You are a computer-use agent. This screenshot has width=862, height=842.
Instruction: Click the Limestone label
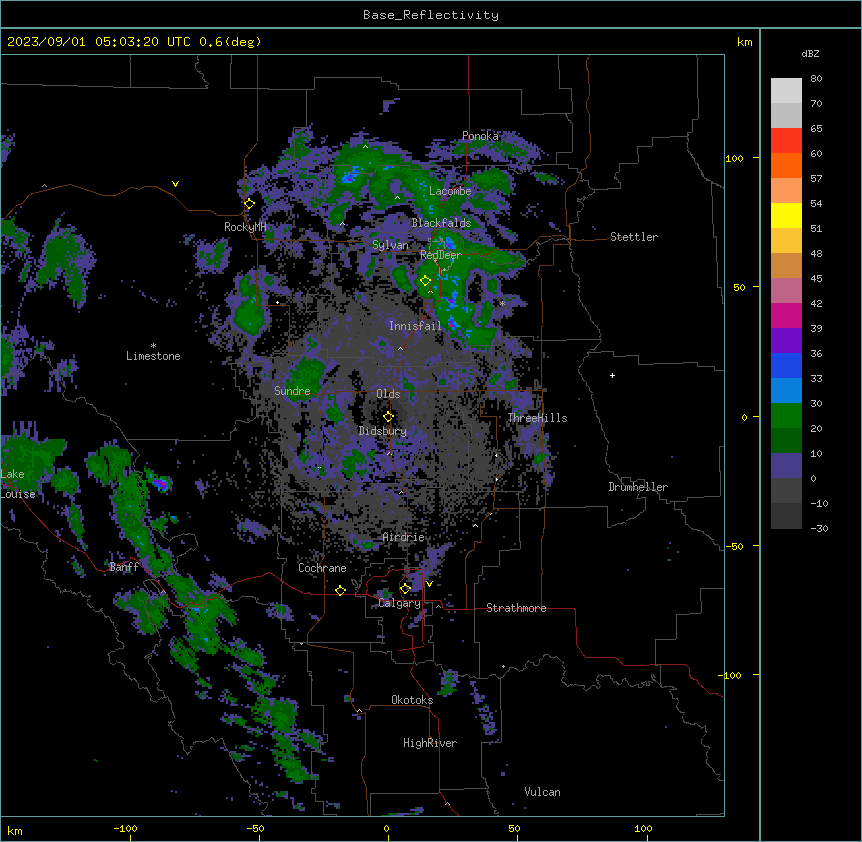tap(153, 356)
